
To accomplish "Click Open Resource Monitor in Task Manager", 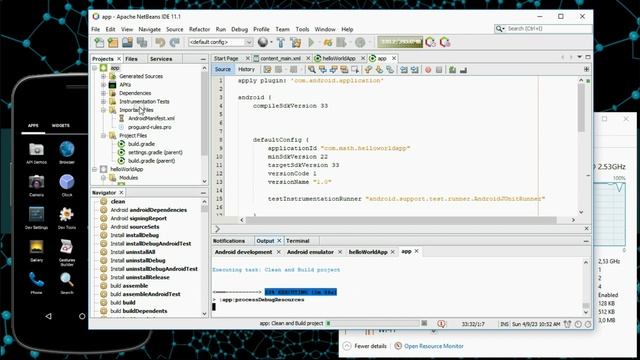I will pyautogui.click(x=433, y=346).
